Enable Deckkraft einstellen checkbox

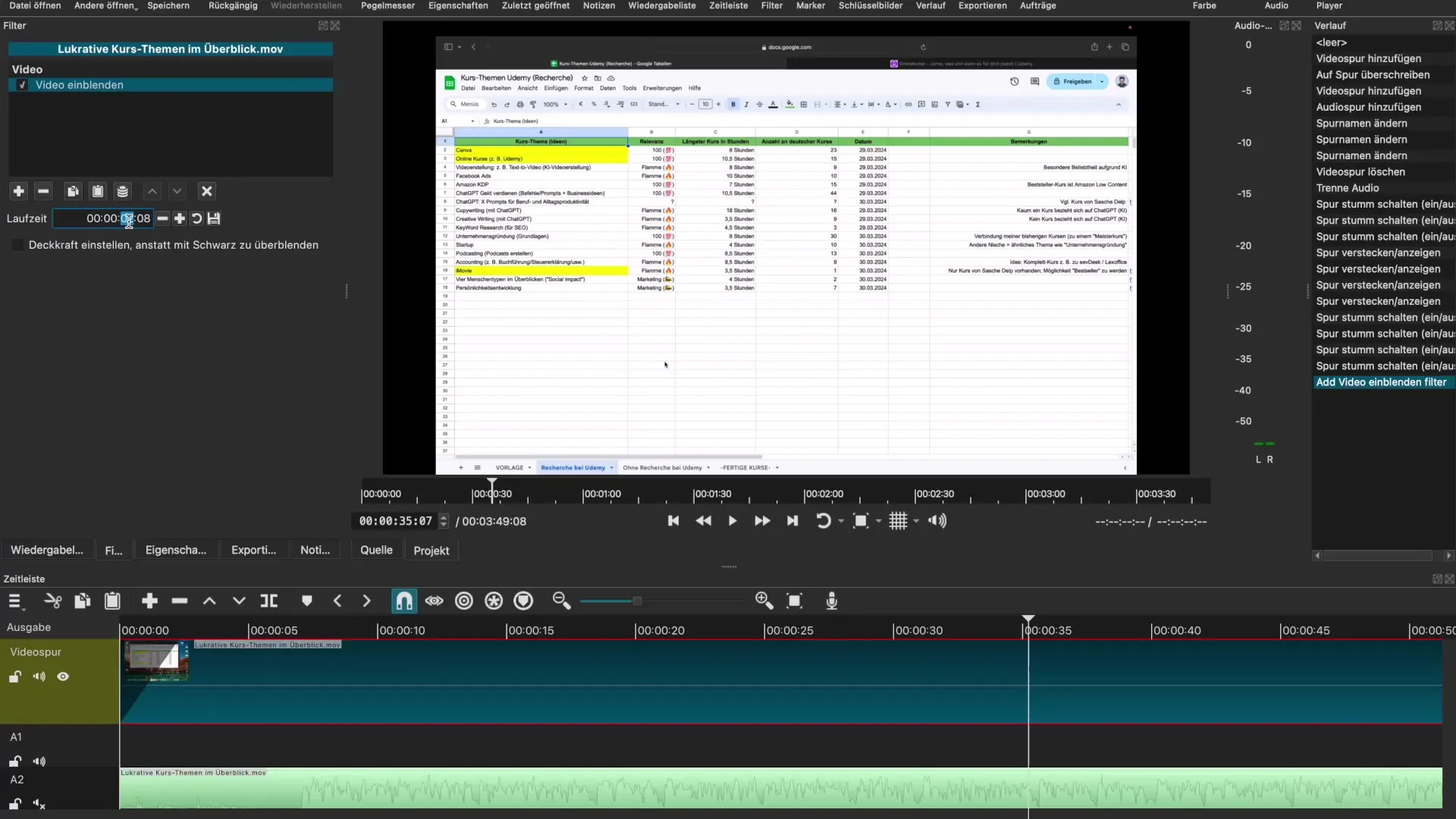click(x=17, y=245)
